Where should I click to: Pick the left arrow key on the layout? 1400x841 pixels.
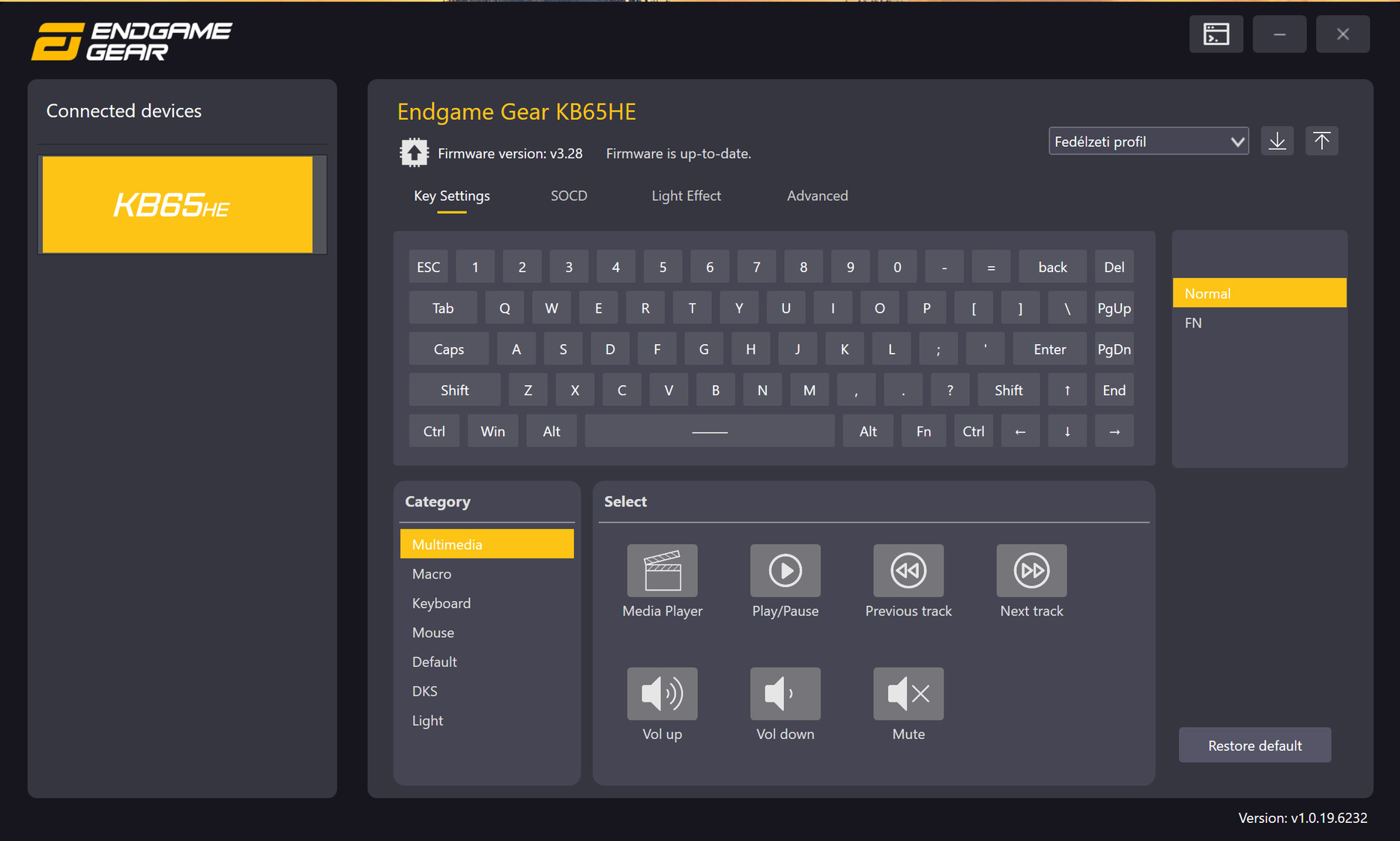pyautogui.click(x=1020, y=431)
